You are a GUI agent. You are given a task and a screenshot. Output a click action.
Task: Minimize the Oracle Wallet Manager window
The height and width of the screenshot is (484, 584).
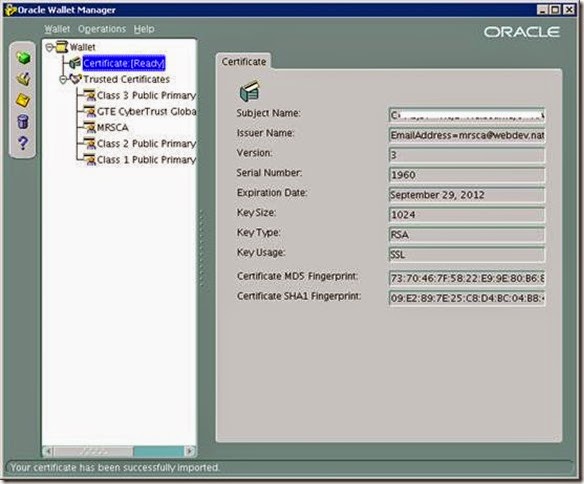(542, 10)
